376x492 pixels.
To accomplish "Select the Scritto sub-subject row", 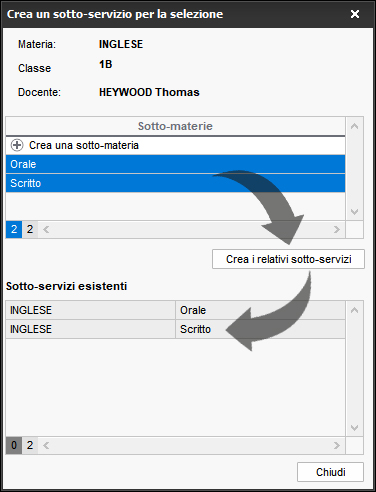I will (x=175, y=183).
